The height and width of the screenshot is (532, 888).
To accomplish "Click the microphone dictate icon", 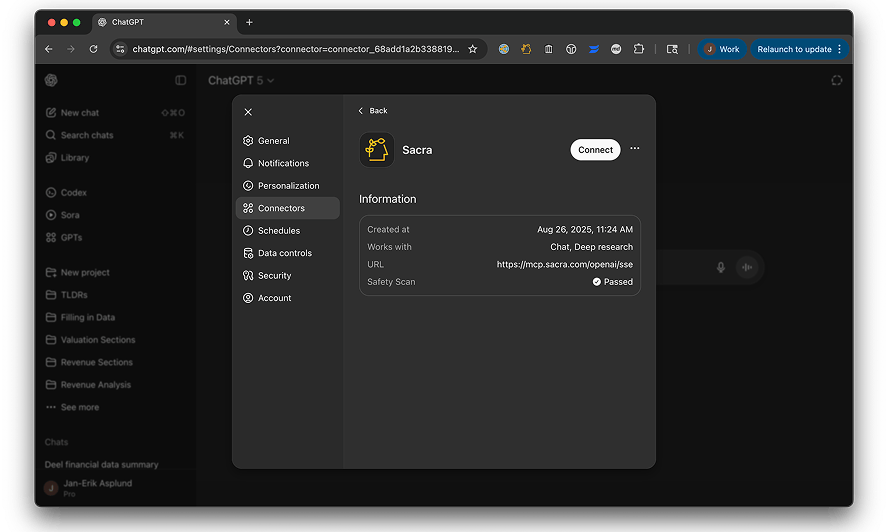I will [x=720, y=267].
